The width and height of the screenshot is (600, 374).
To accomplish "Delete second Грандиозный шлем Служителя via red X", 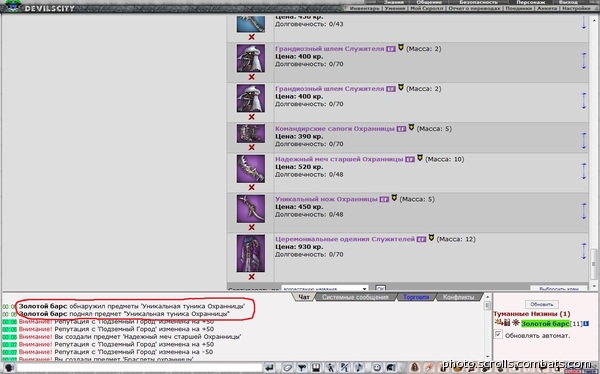I will point(251,117).
